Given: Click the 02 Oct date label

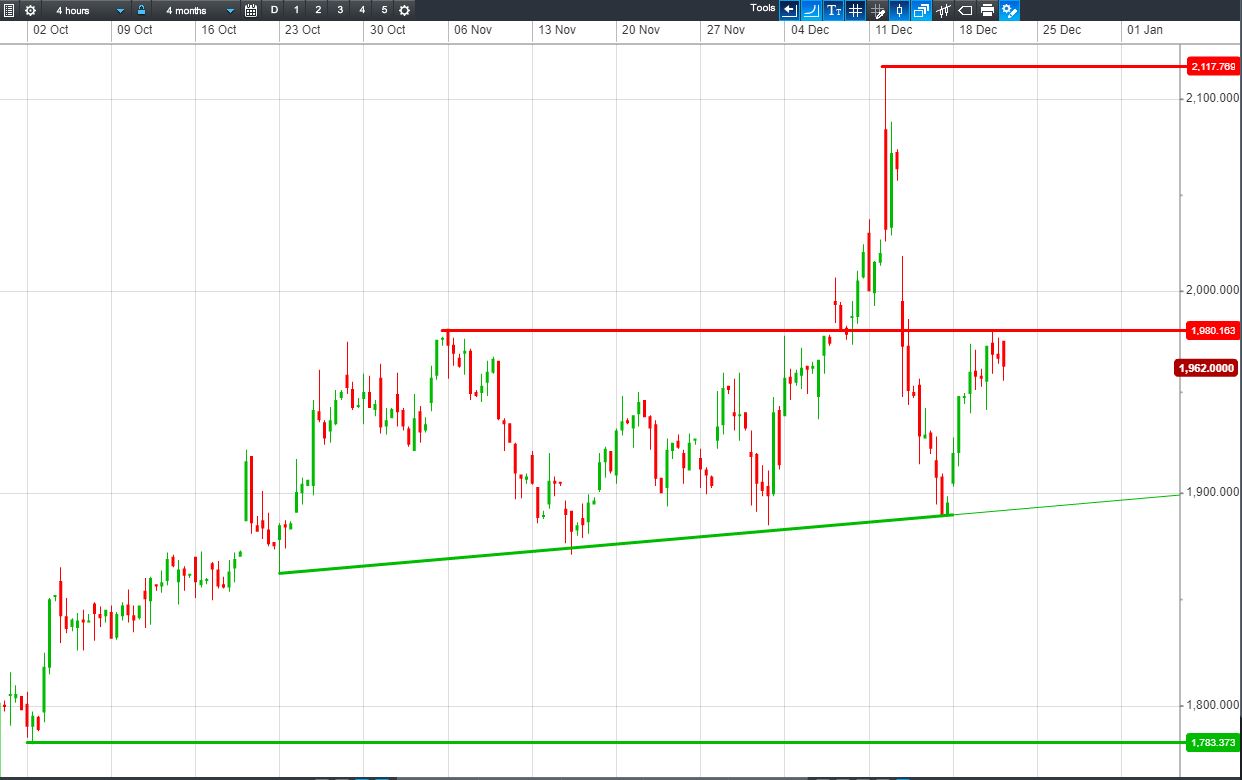Looking at the screenshot, I should (50, 30).
